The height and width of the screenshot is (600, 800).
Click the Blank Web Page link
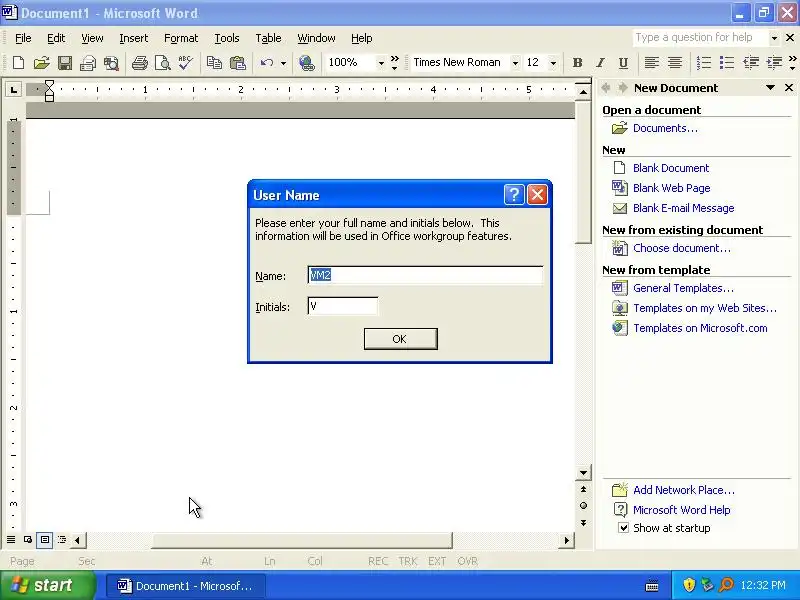671,188
